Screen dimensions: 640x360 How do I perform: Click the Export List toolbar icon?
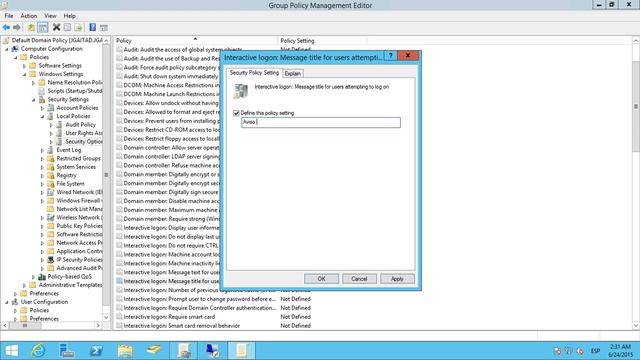click(78, 27)
